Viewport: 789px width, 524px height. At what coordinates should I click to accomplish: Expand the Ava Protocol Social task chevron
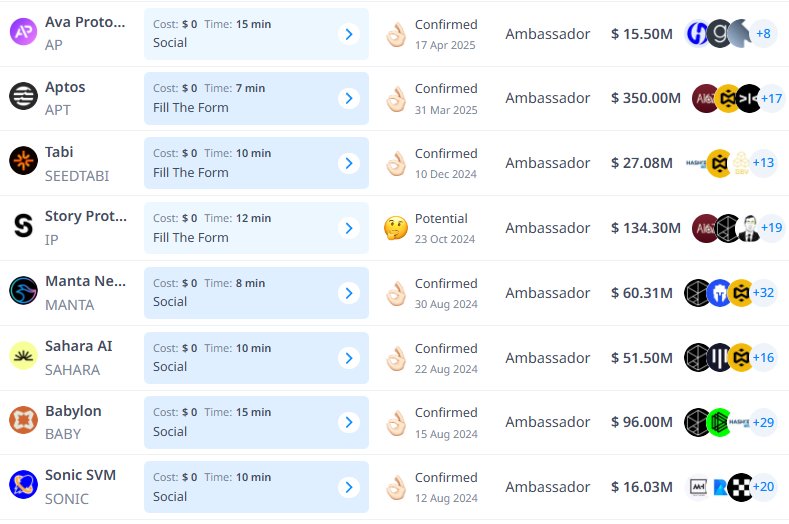(x=349, y=34)
